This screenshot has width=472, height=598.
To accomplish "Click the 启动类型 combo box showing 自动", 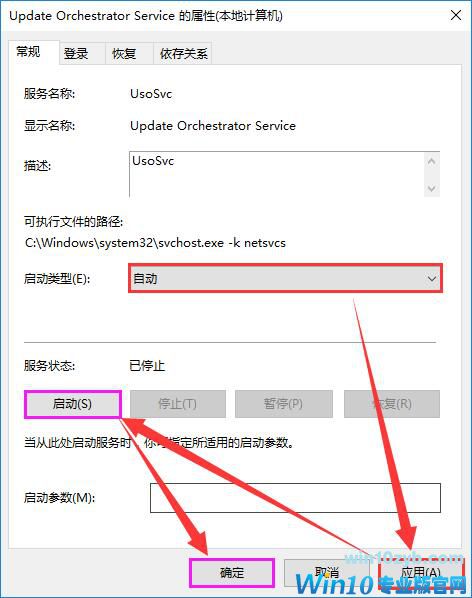I will [285, 279].
